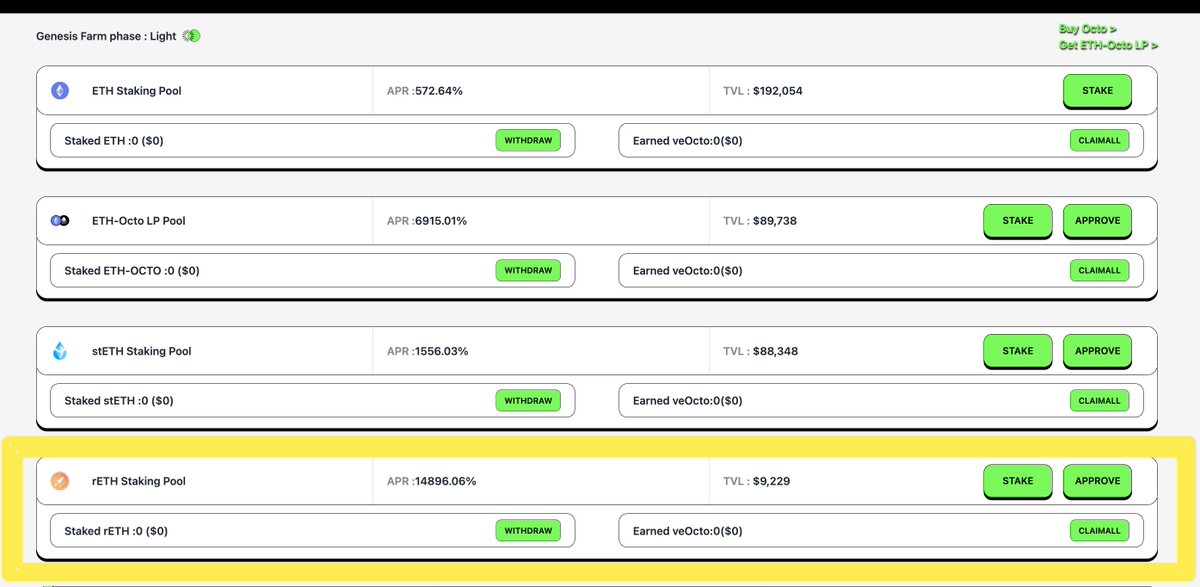Select Earned veOcto text in stETH pool
The width and height of the screenshot is (1200, 587).
(x=688, y=401)
